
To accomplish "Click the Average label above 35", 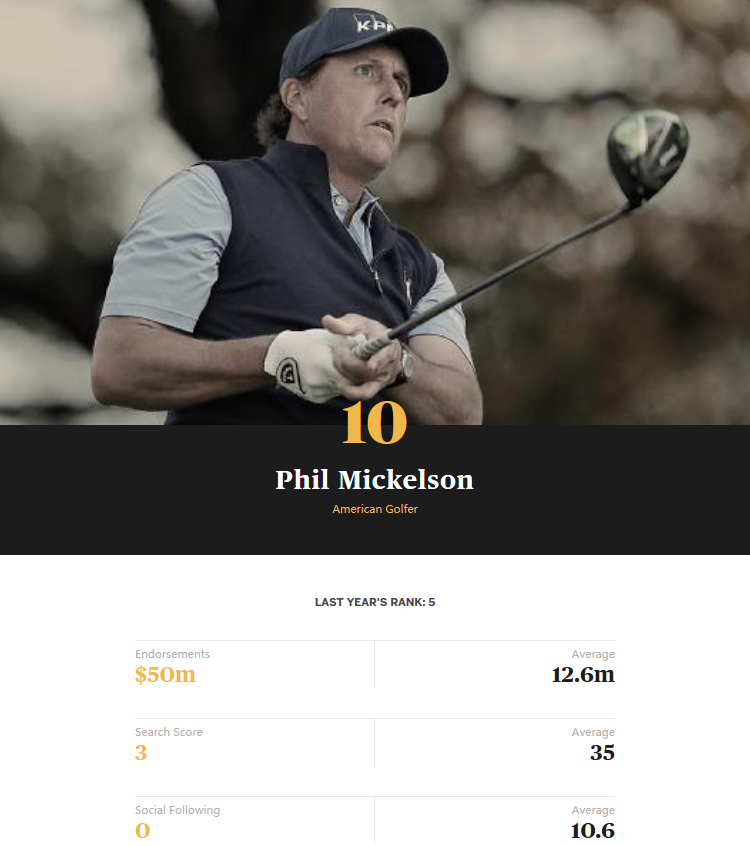I will (x=593, y=732).
